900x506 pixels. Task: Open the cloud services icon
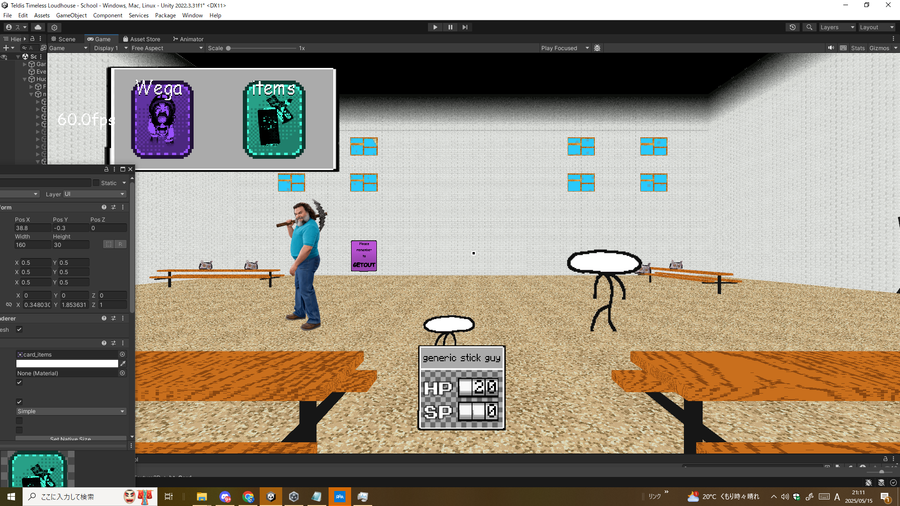click(38, 27)
